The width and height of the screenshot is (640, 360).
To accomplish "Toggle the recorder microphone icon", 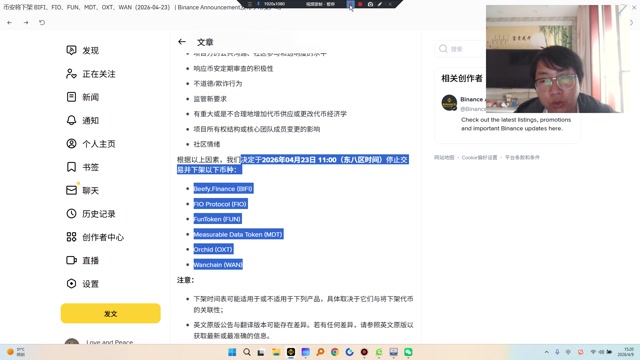I will tap(258, 4).
